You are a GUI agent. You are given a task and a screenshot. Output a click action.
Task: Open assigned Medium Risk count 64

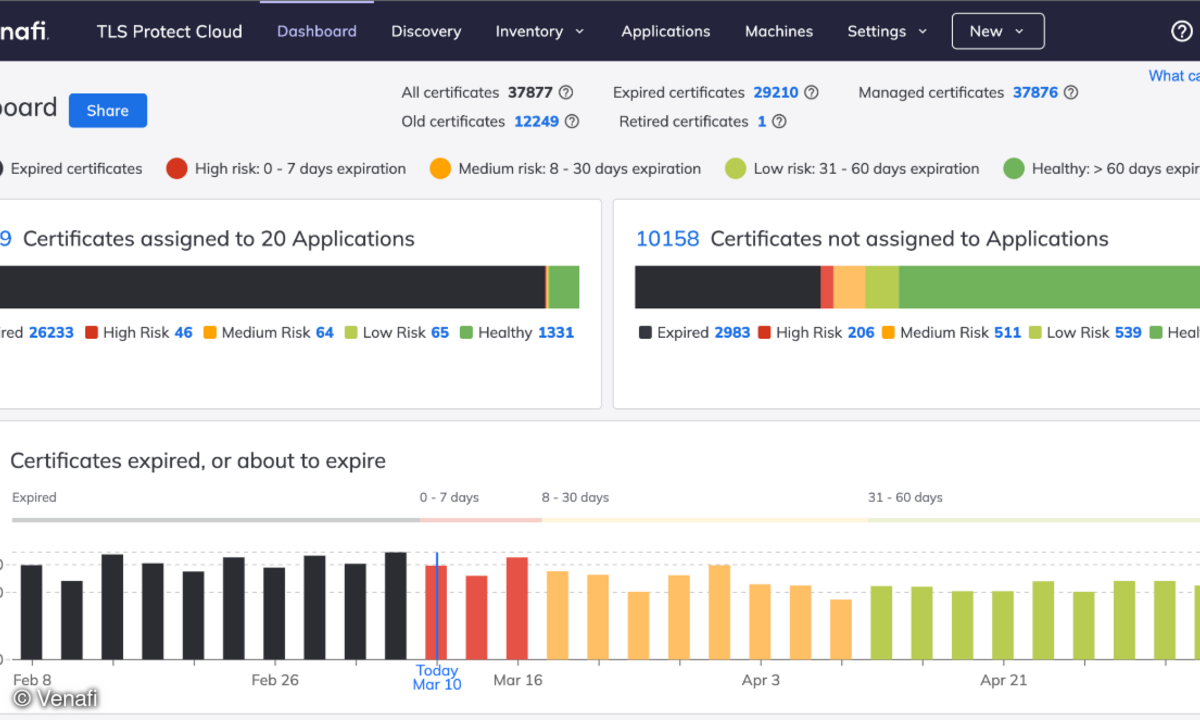325,332
